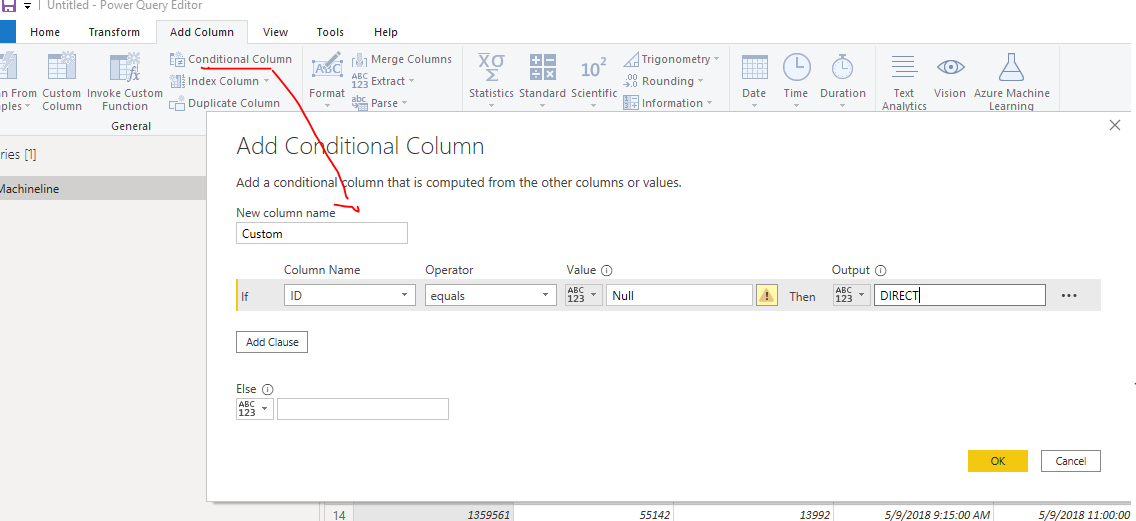Select row number 14 header
Image resolution: width=1136 pixels, height=521 pixels.
(x=338, y=514)
